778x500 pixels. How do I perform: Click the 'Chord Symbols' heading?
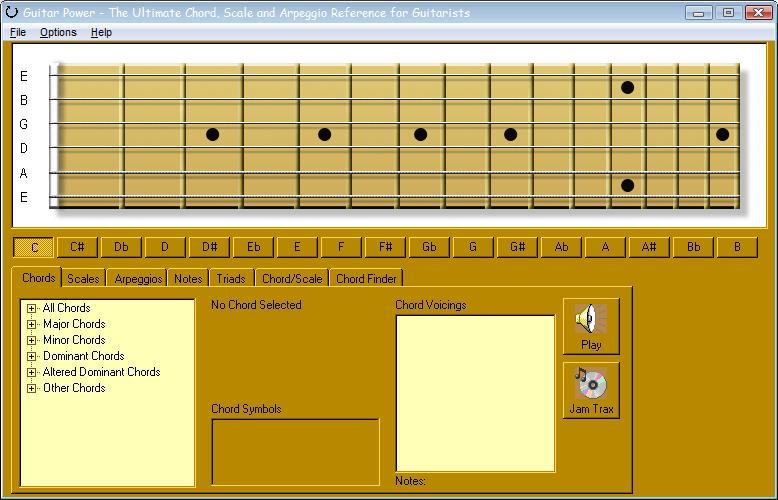point(246,409)
